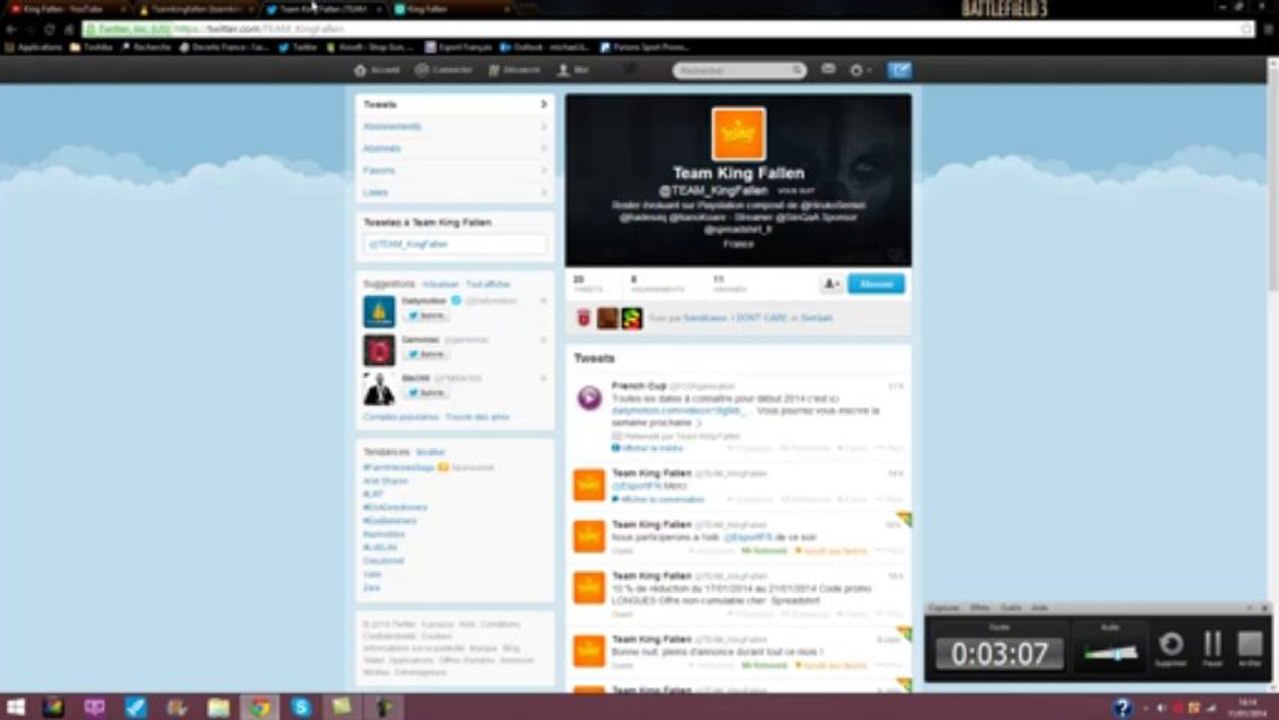1279x720 pixels.
Task: Open direct messages envelope icon
Action: coord(828,70)
